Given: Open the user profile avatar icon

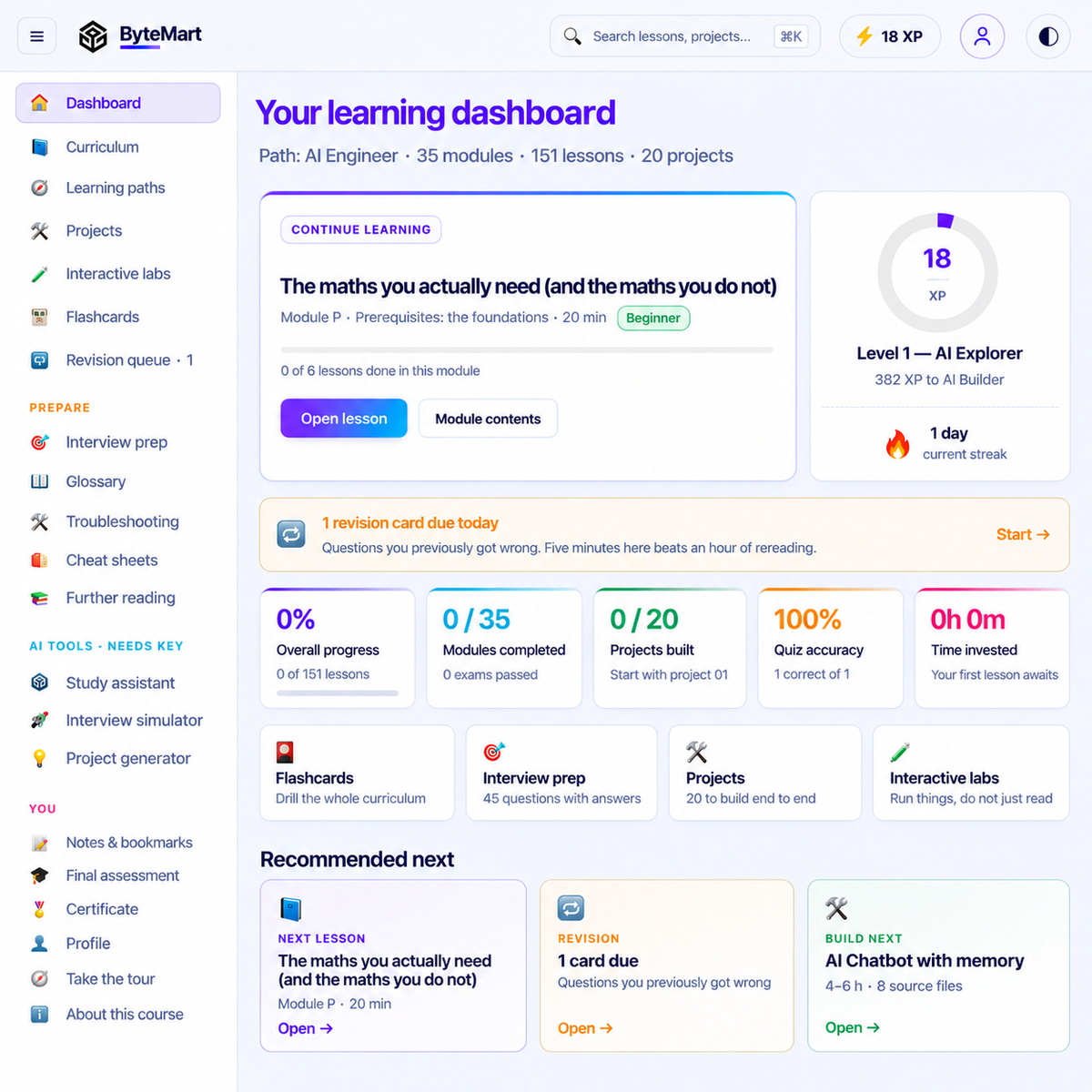Looking at the screenshot, I should click(x=982, y=36).
